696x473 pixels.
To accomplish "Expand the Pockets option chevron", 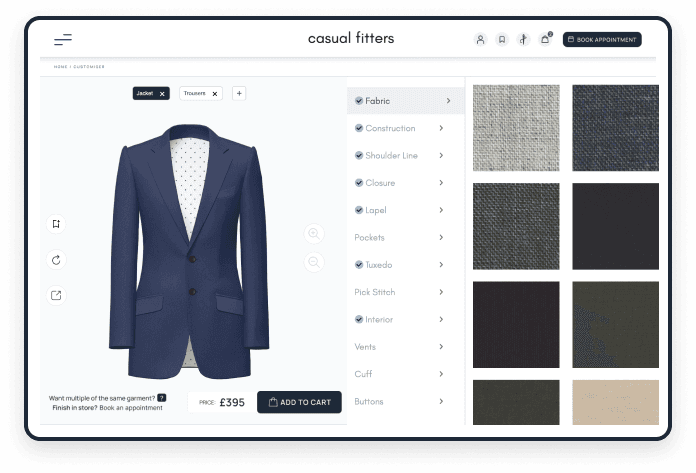I will 441,237.
